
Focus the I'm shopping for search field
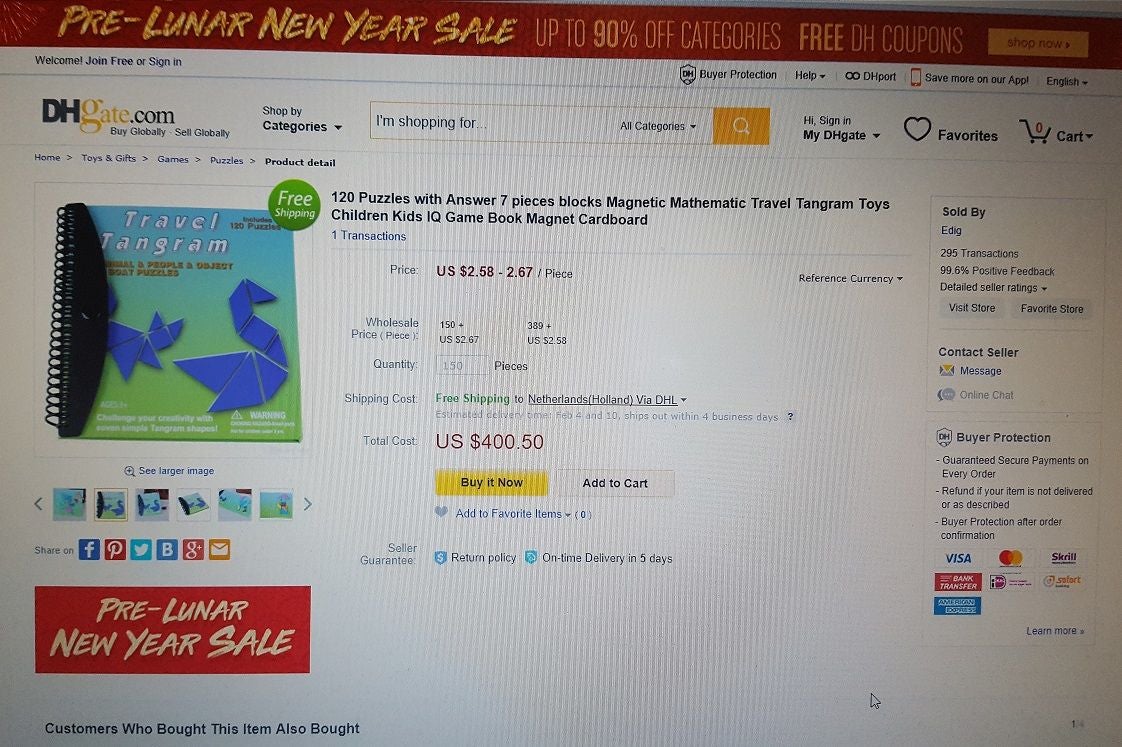491,123
